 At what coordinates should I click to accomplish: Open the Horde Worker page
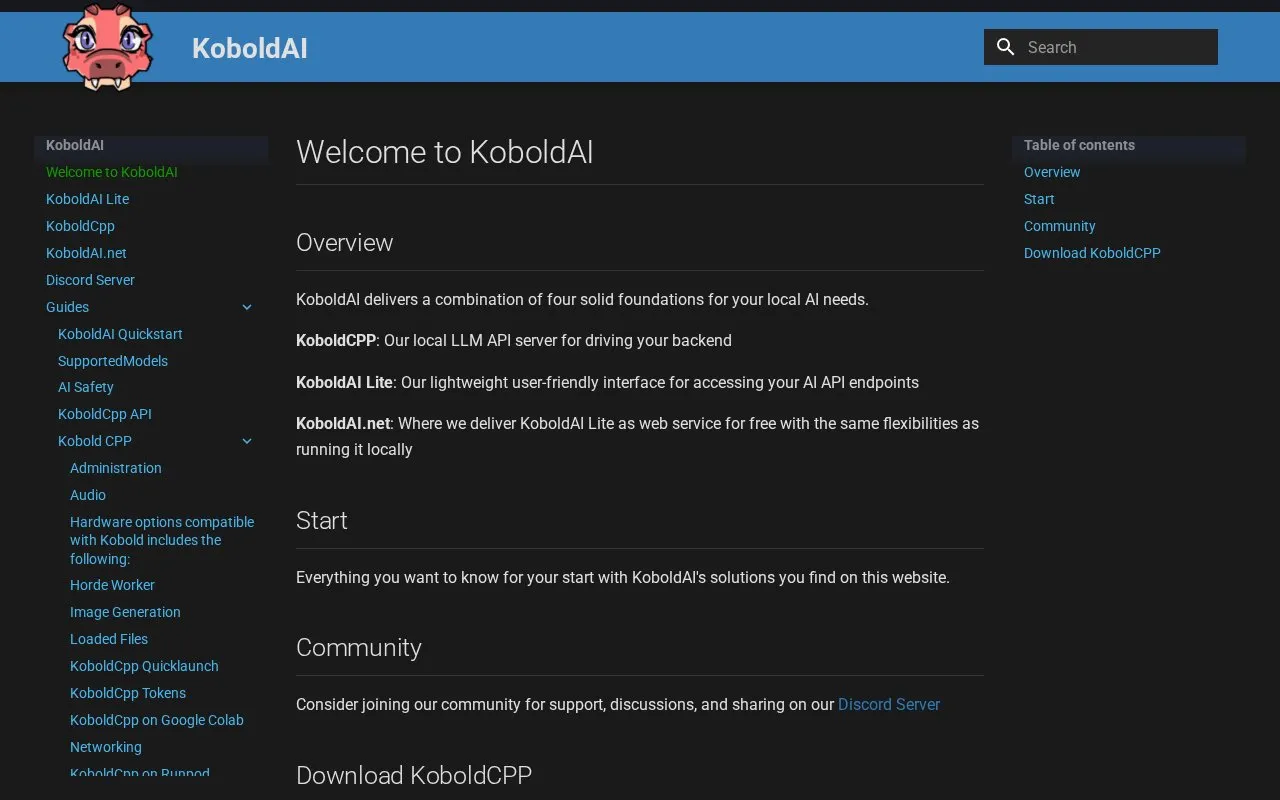pyautogui.click(x=112, y=585)
